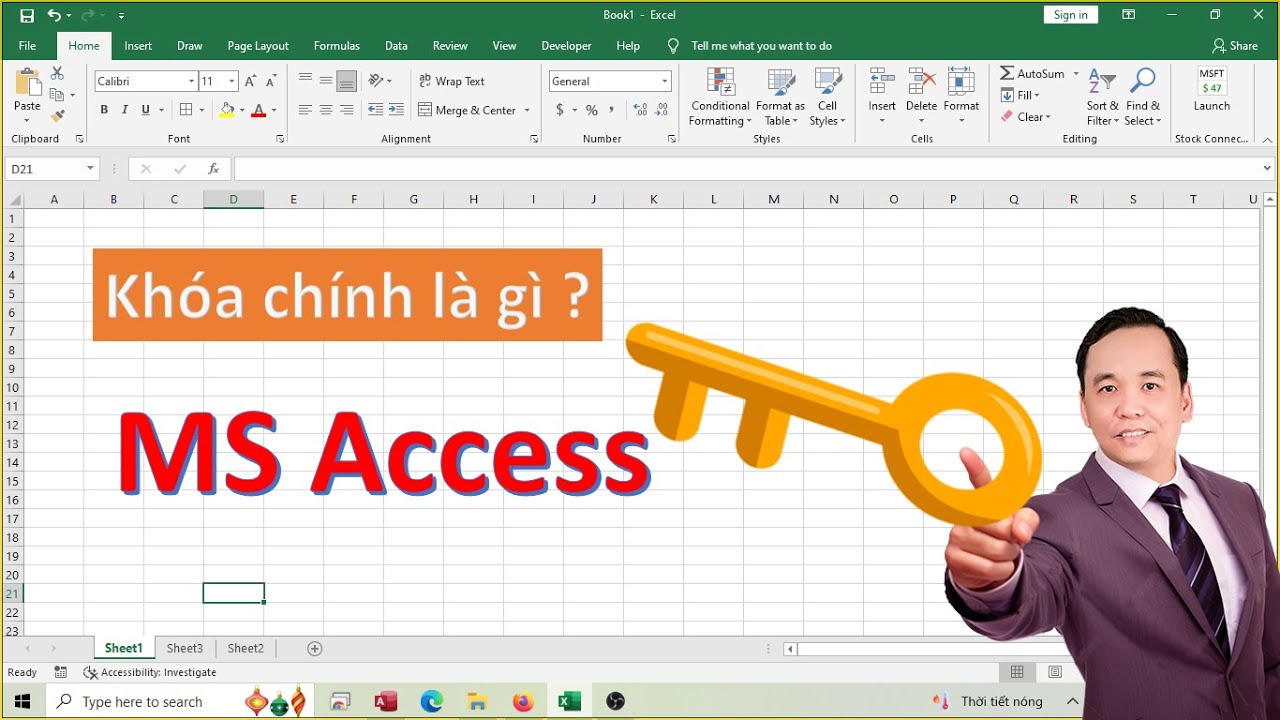Click Insert cells icon
1280x720 pixels.
[x=882, y=82]
